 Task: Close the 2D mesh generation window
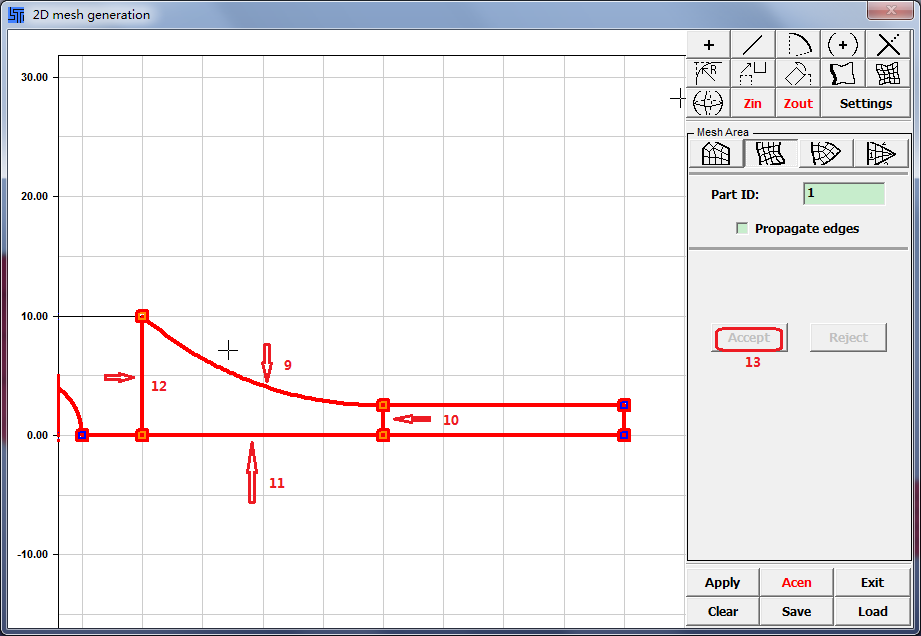tap(890, 10)
